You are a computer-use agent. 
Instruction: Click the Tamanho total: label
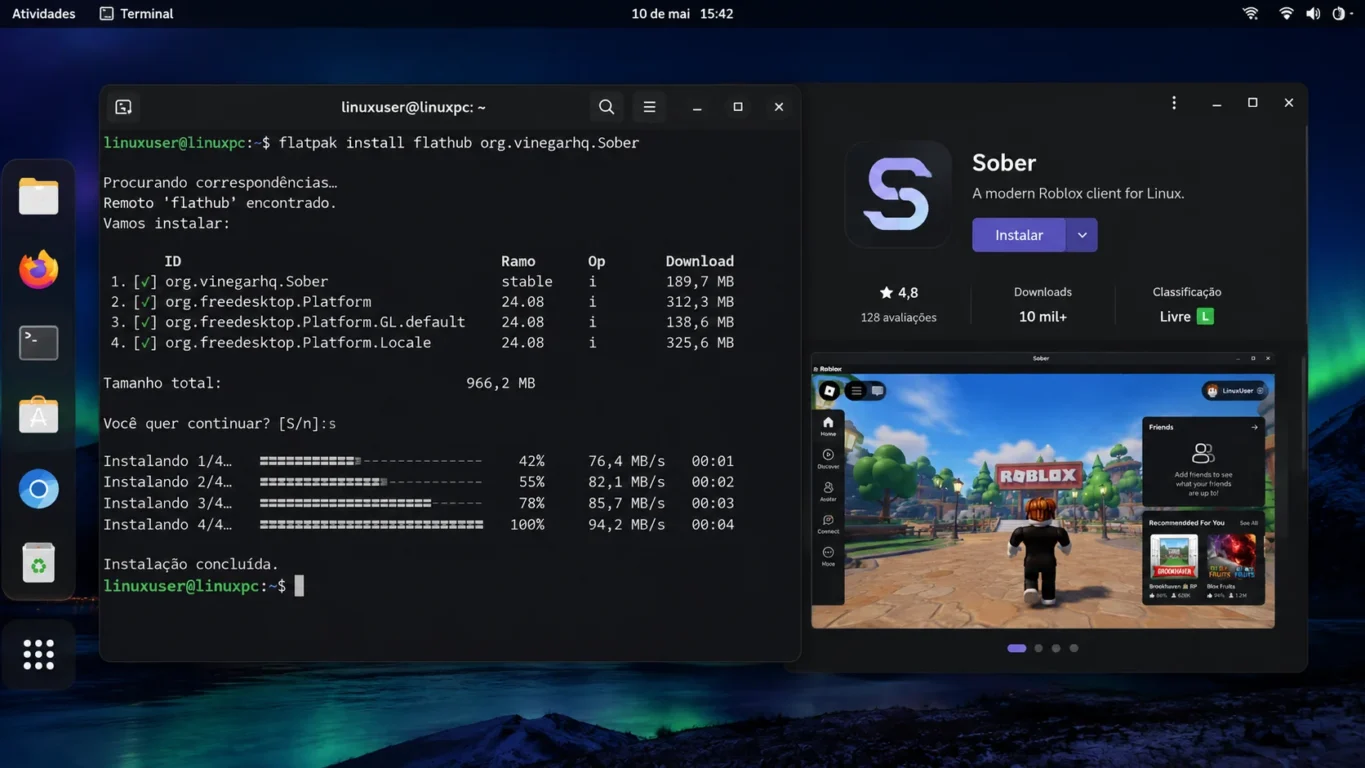point(162,383)
